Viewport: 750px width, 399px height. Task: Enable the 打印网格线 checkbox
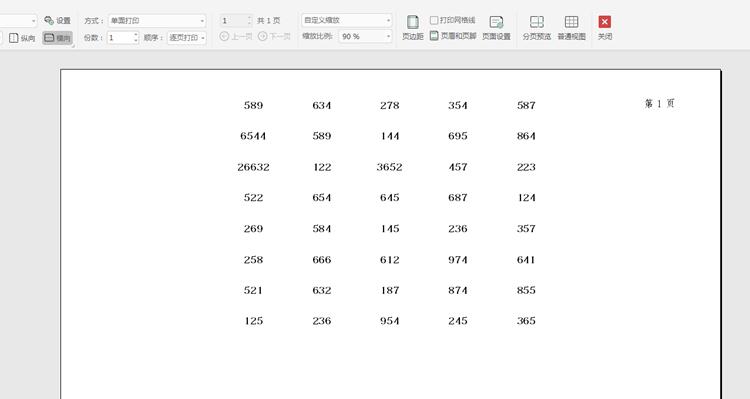tap(434, 20)
